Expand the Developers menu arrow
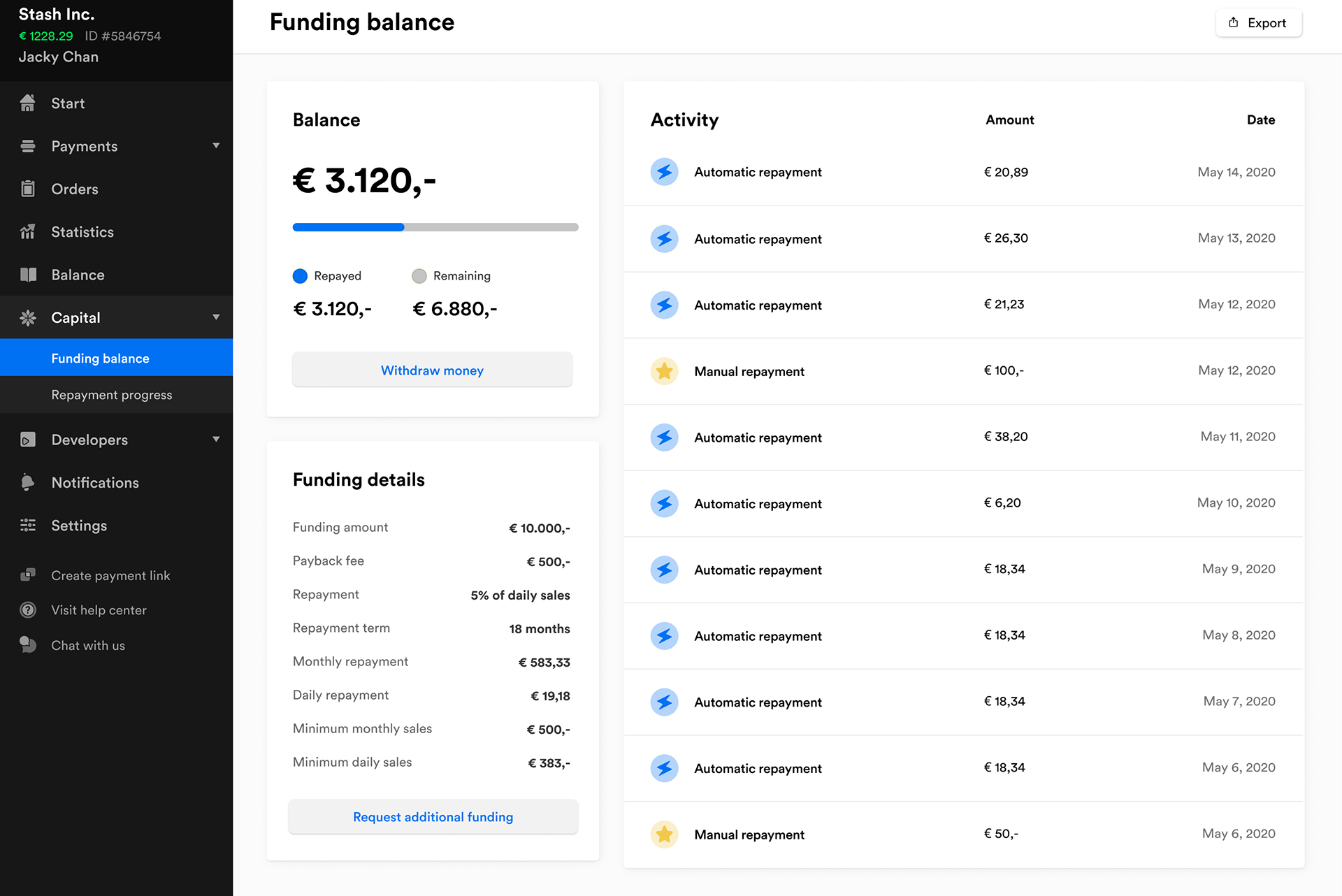Viewport: 1342px width, 896px height. (x=216, y=440)
